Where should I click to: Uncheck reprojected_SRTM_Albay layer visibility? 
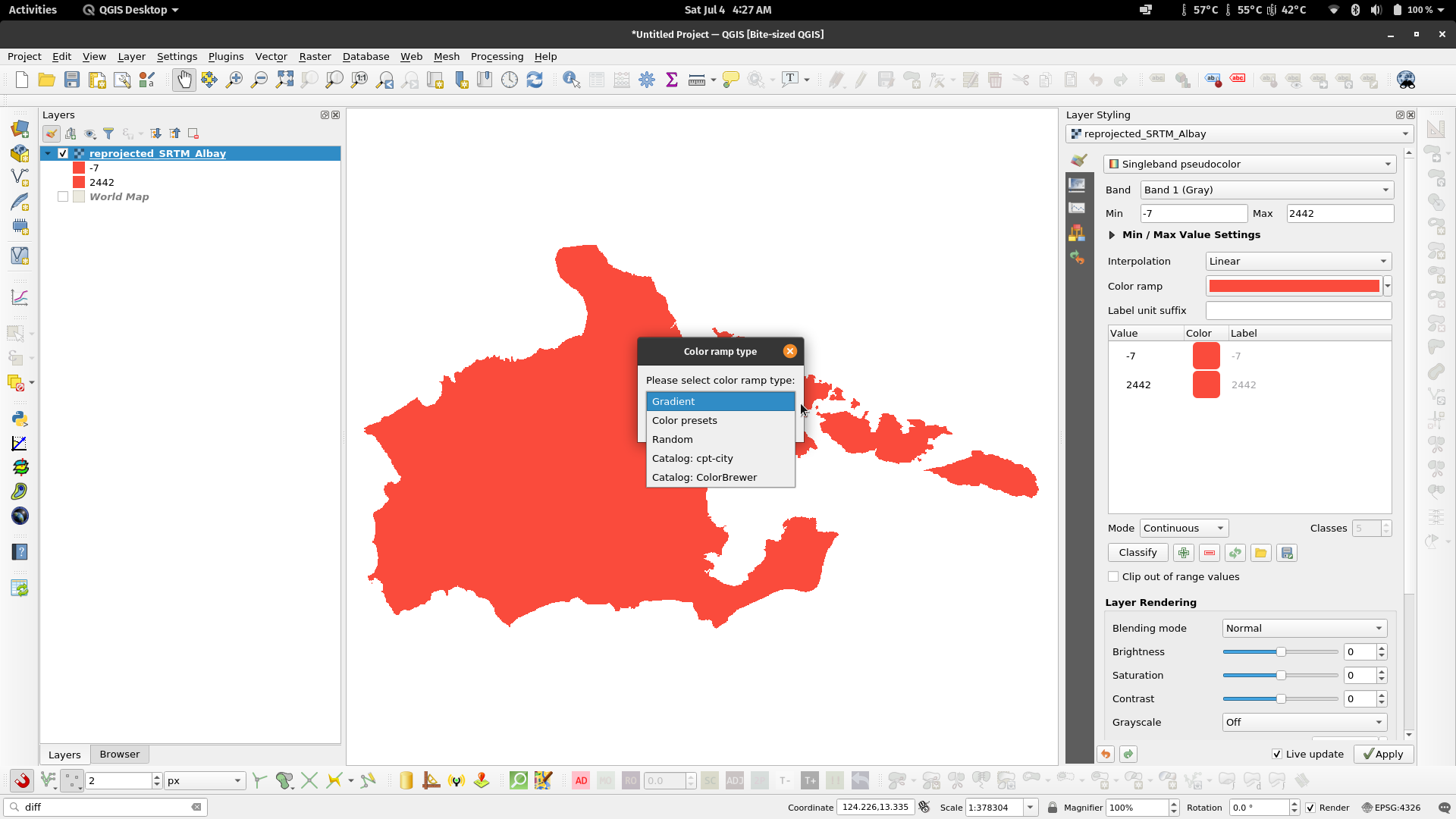(63, 153)
